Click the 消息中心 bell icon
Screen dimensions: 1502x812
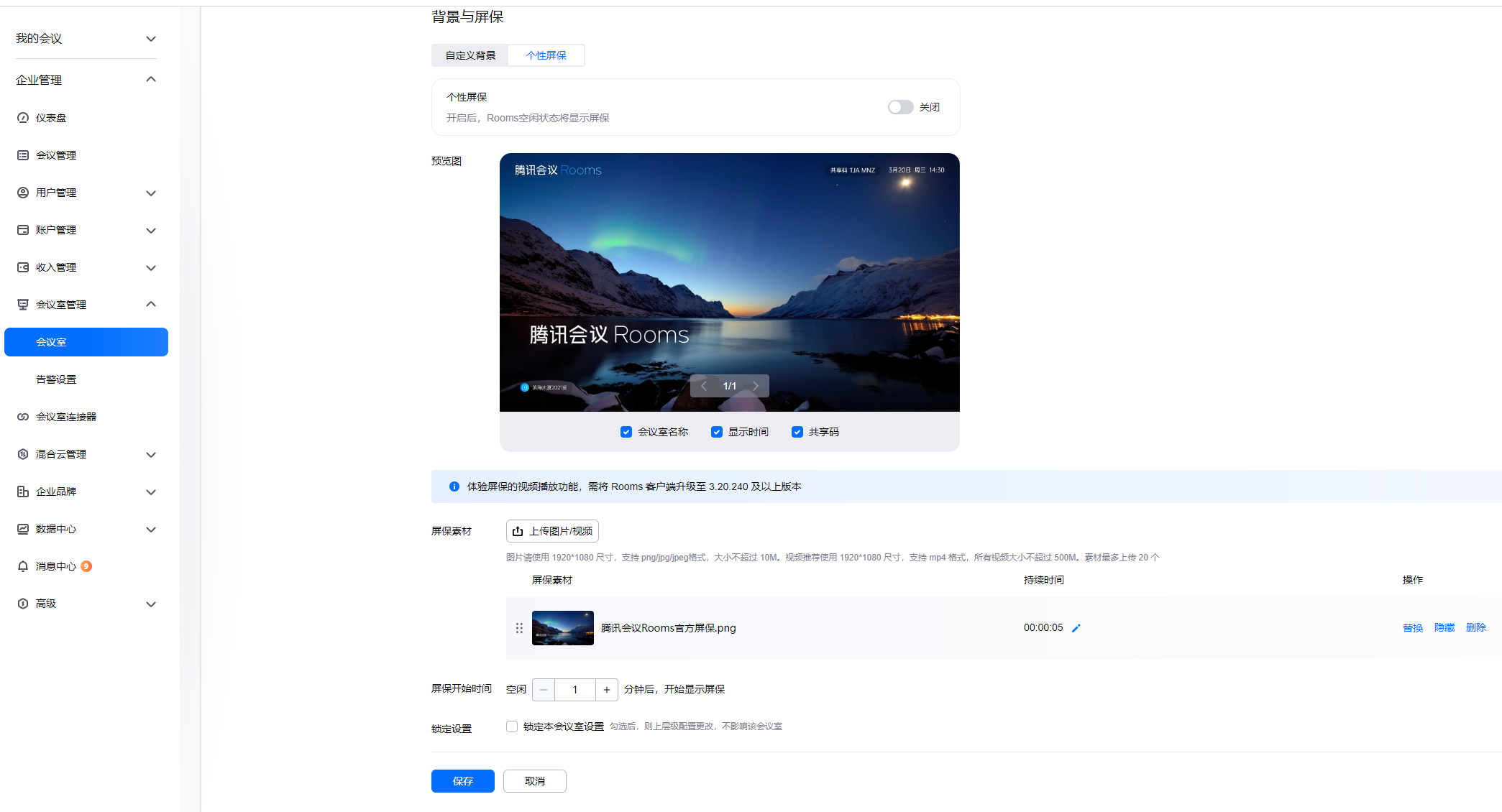23,566
